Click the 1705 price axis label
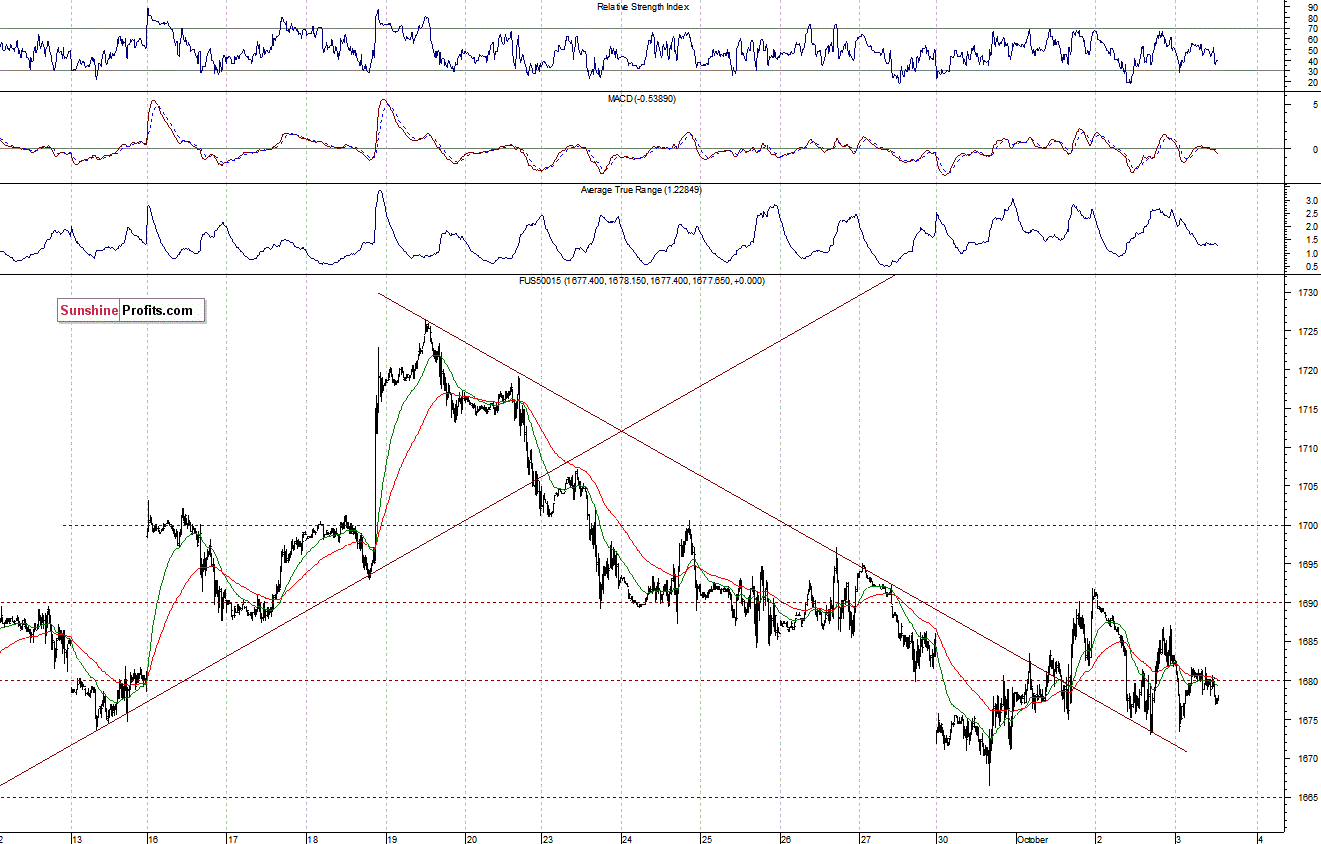This screenshot has height=844, width=1321. pyautogui.click(x=1308, y=487)
